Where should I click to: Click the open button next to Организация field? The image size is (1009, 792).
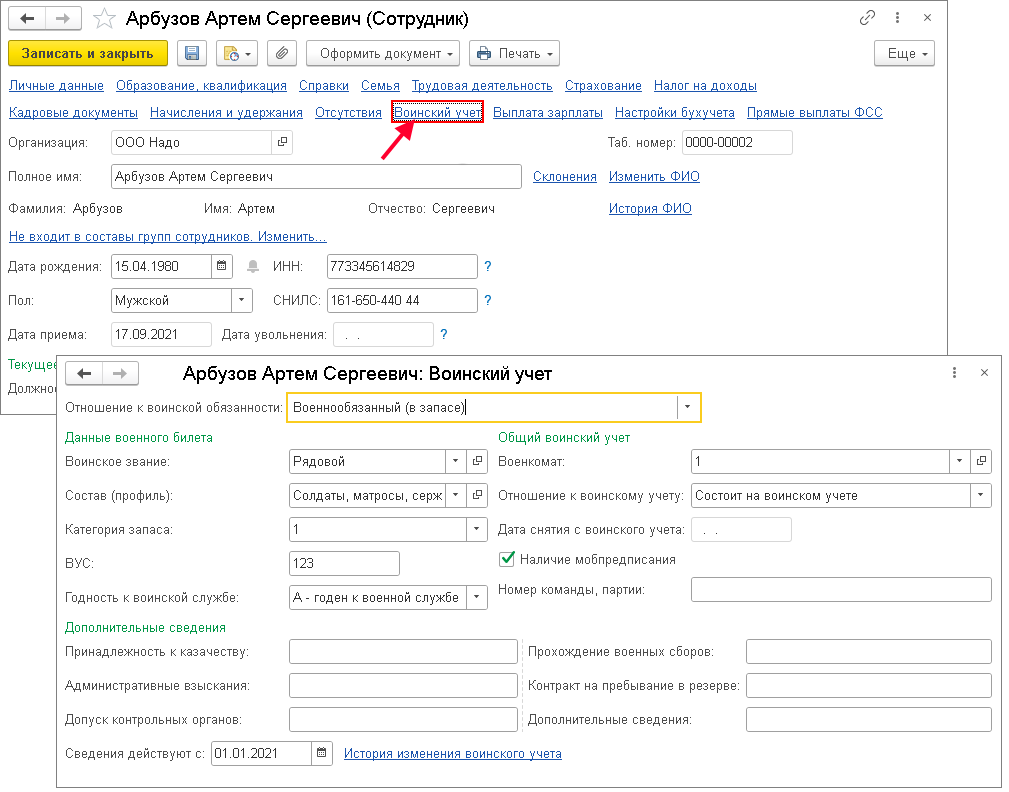[282, 143]
